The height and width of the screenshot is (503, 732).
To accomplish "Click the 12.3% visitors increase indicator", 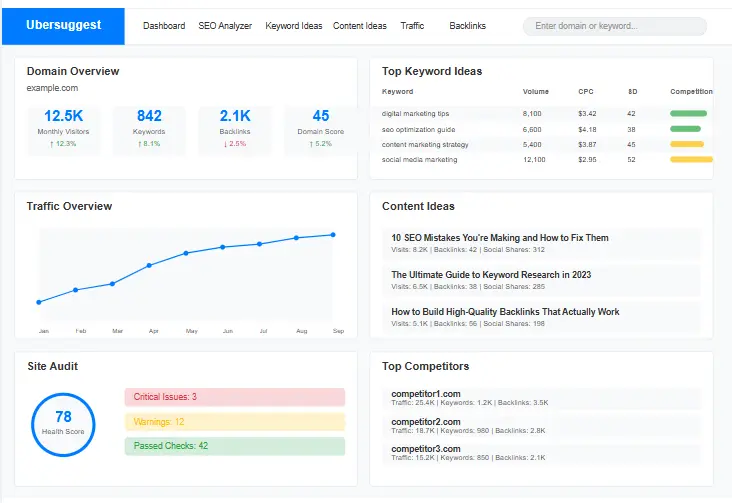I will click(x=63, y=144).
